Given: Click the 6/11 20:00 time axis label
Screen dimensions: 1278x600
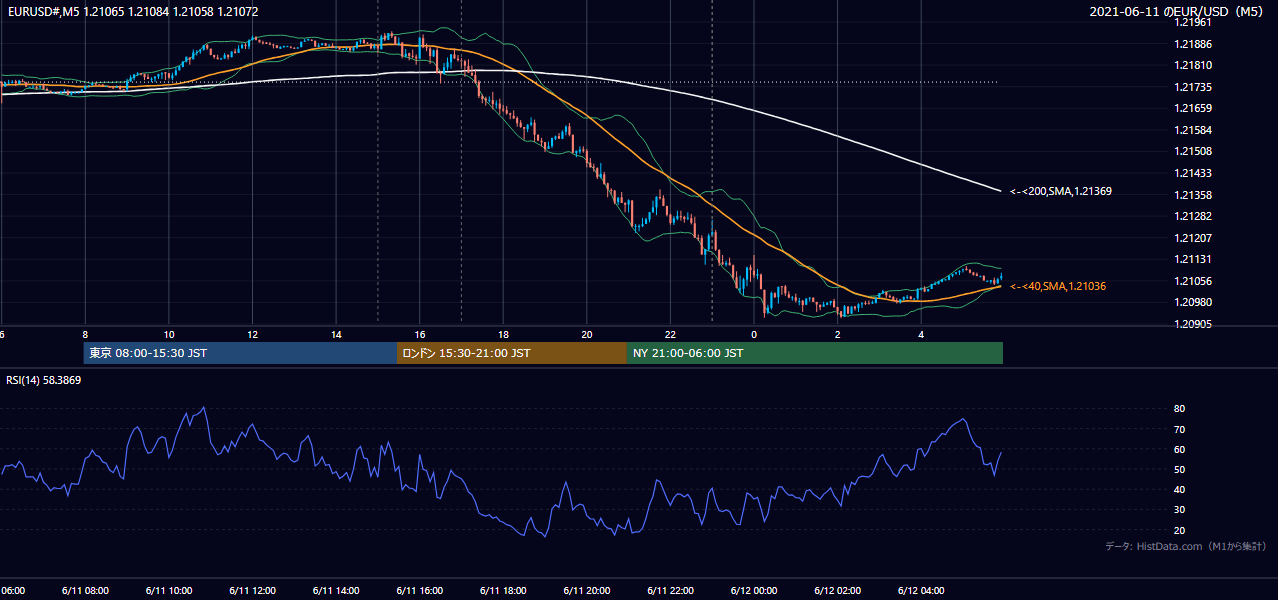Looking at the screenshot, I should pos(587,590).
